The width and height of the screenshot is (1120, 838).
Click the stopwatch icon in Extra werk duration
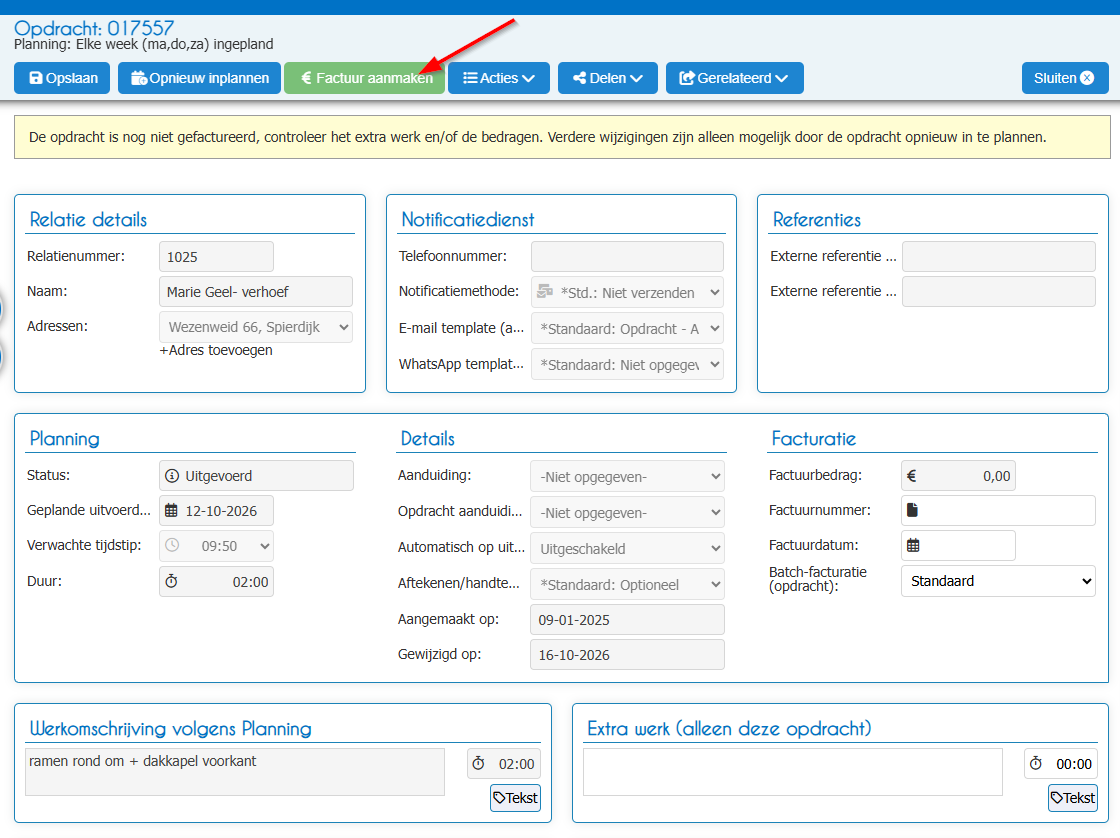(1036, 764)
